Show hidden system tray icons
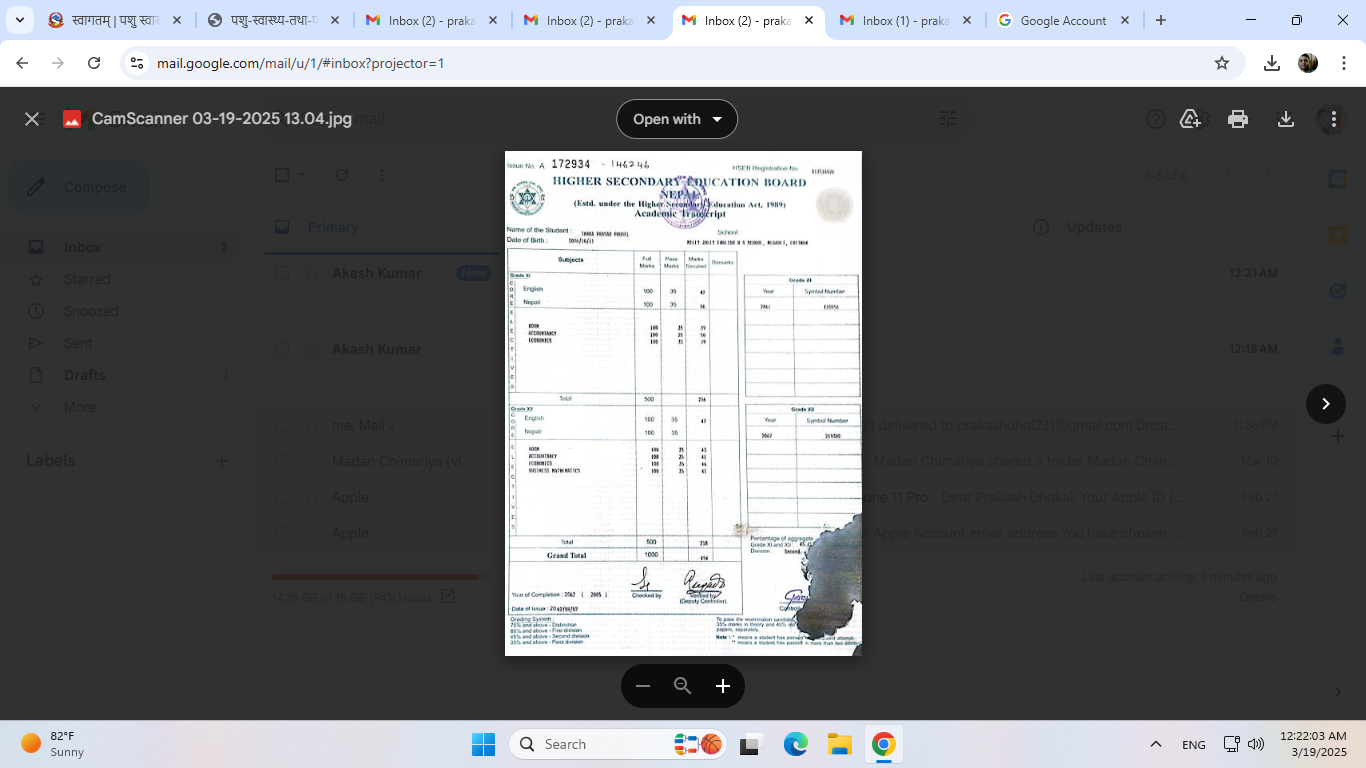The image size is (1366, 768). point(1156,744)
